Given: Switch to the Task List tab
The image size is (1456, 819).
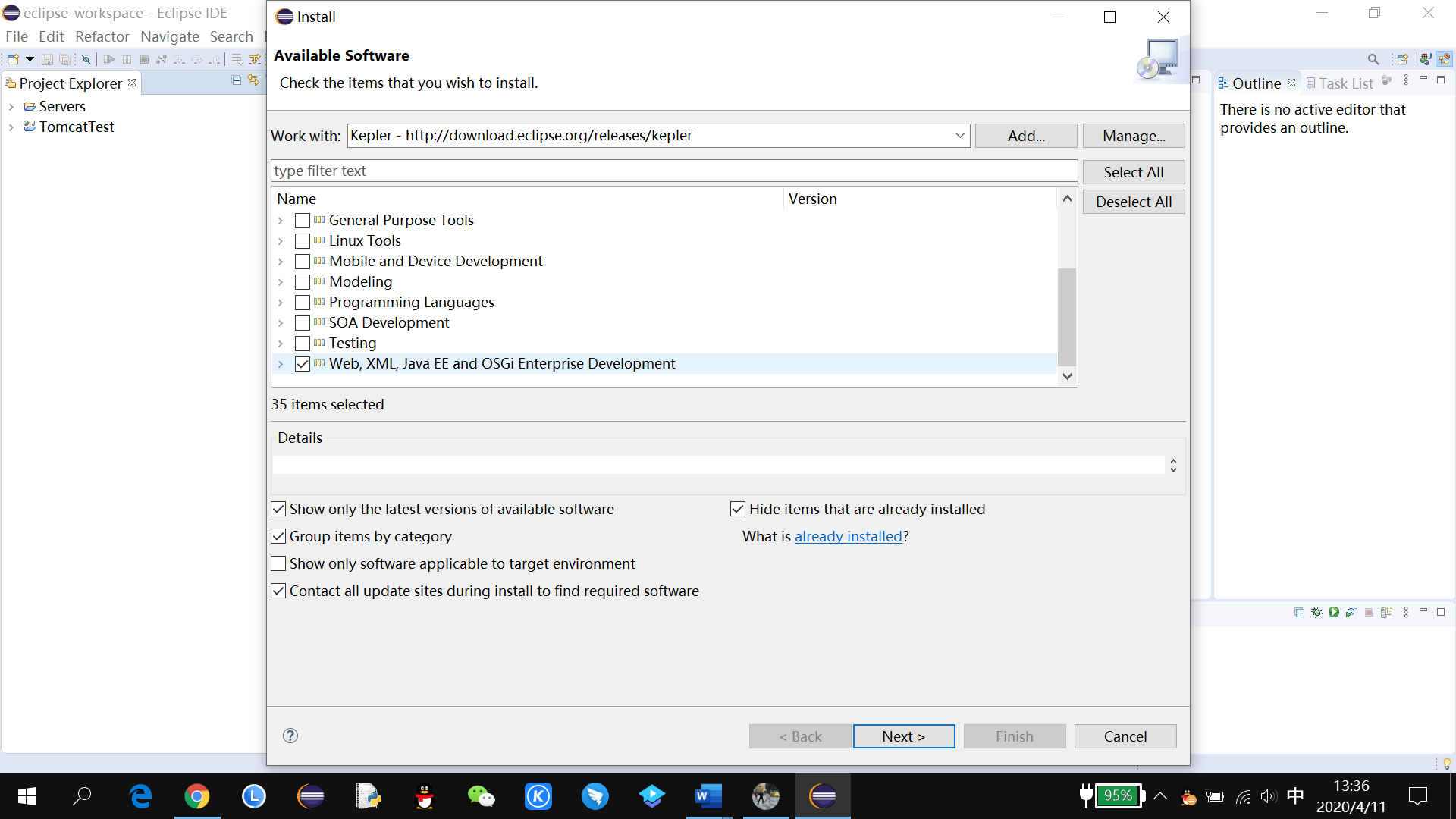Looking at the screenshot, I should [x=1345, y=83].
